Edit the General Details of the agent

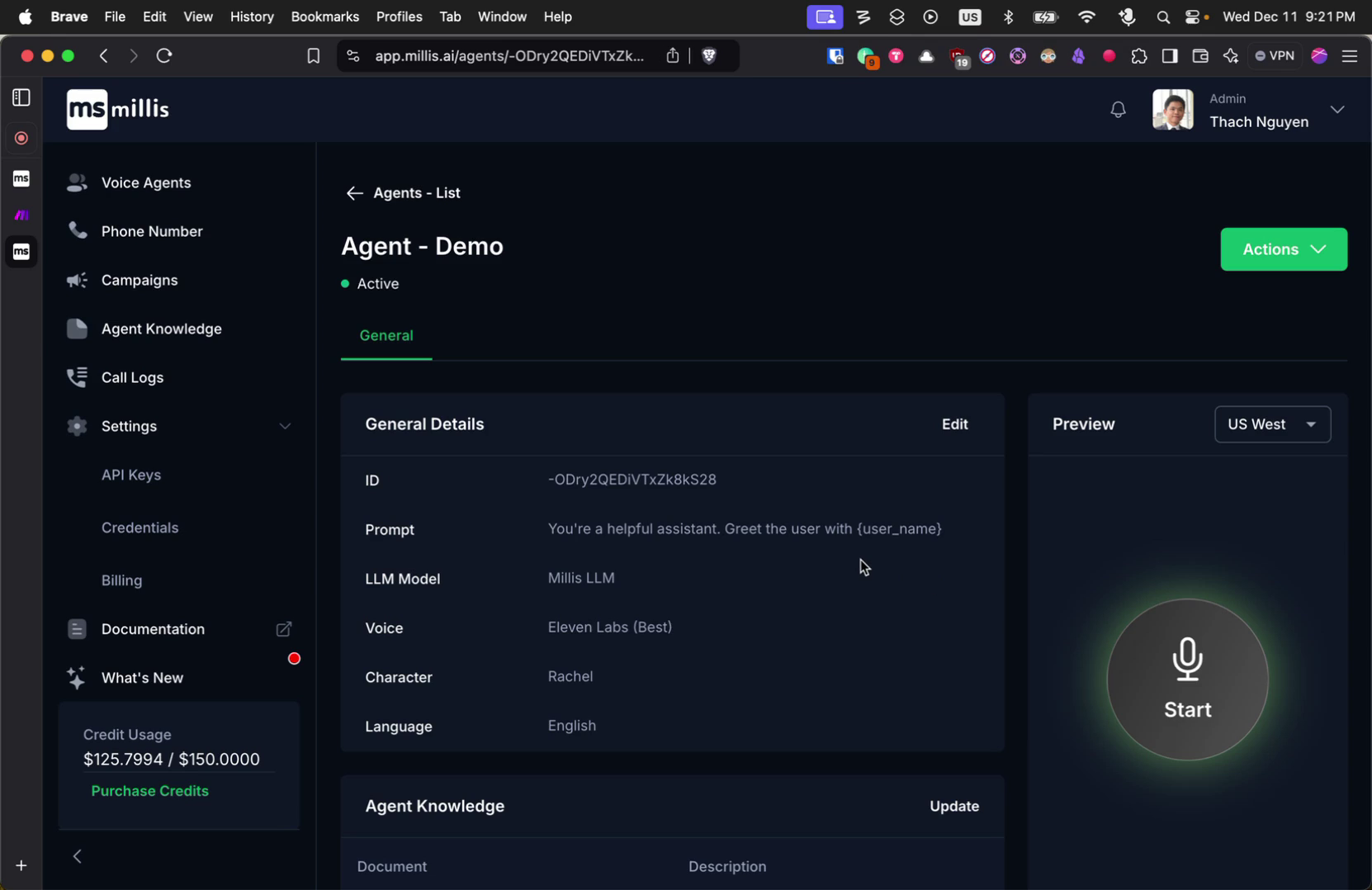[954, 424]
